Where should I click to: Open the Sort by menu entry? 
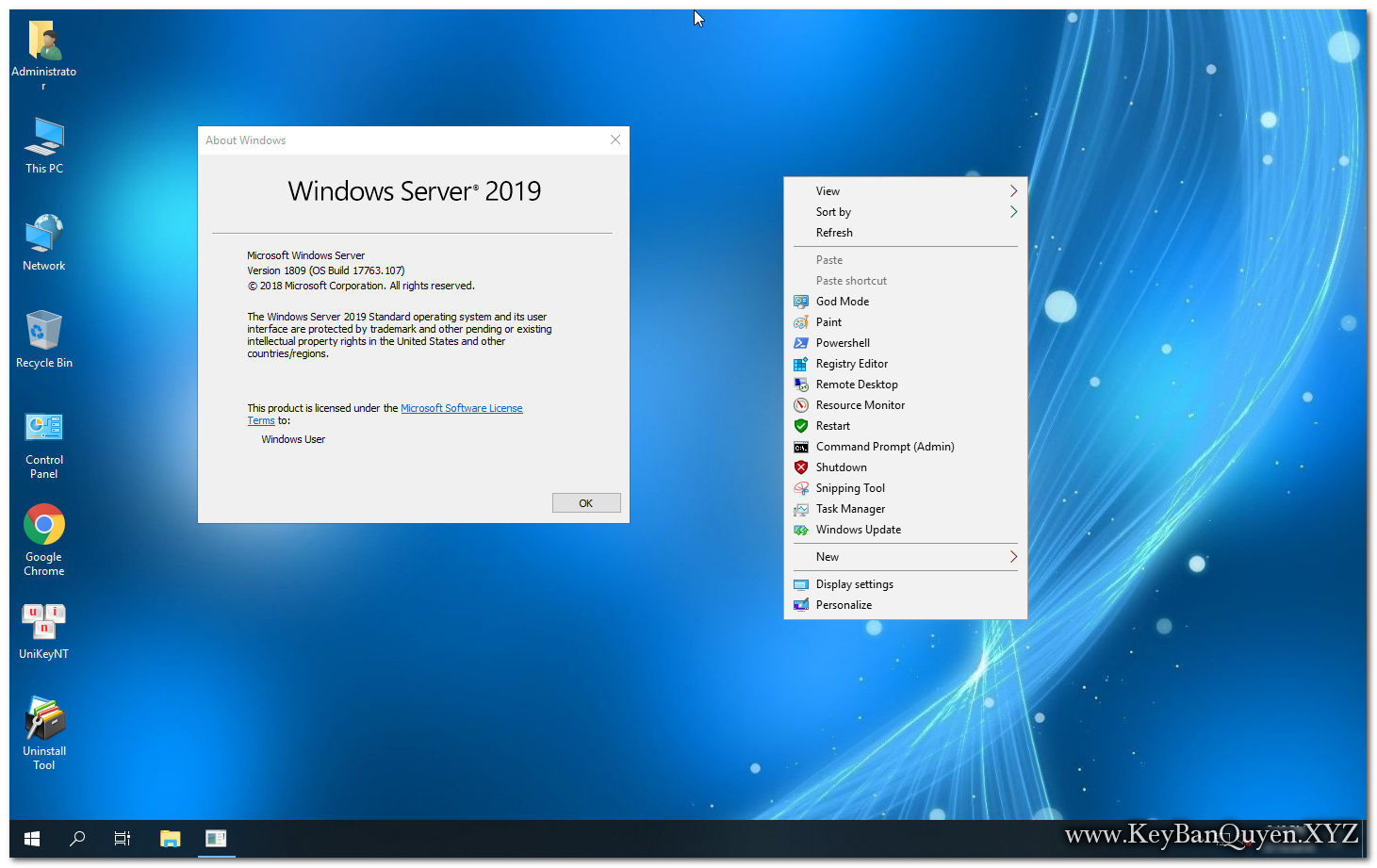click(x=906, y=212)
